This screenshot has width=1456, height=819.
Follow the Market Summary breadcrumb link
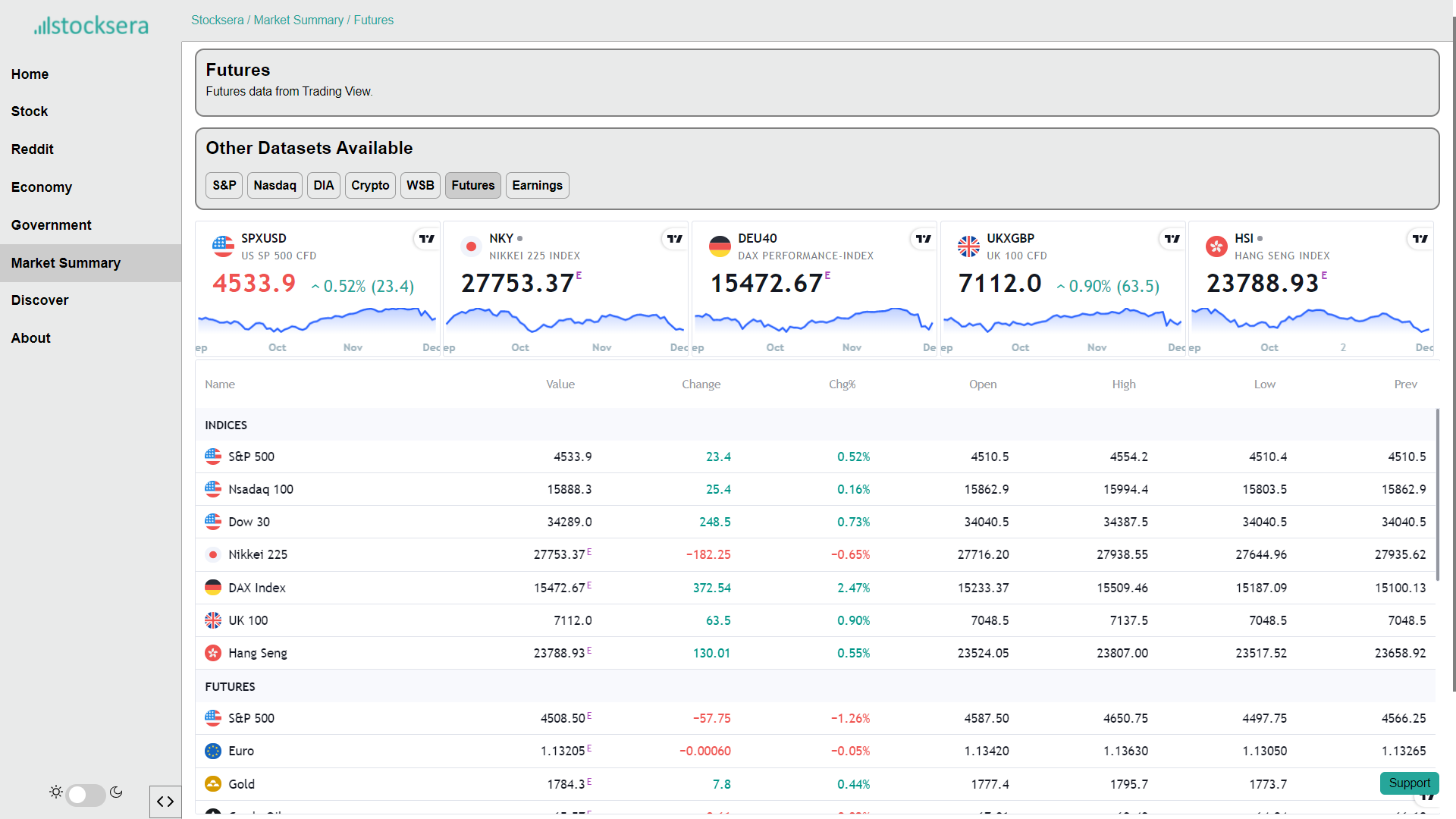(x=298, y=20)
